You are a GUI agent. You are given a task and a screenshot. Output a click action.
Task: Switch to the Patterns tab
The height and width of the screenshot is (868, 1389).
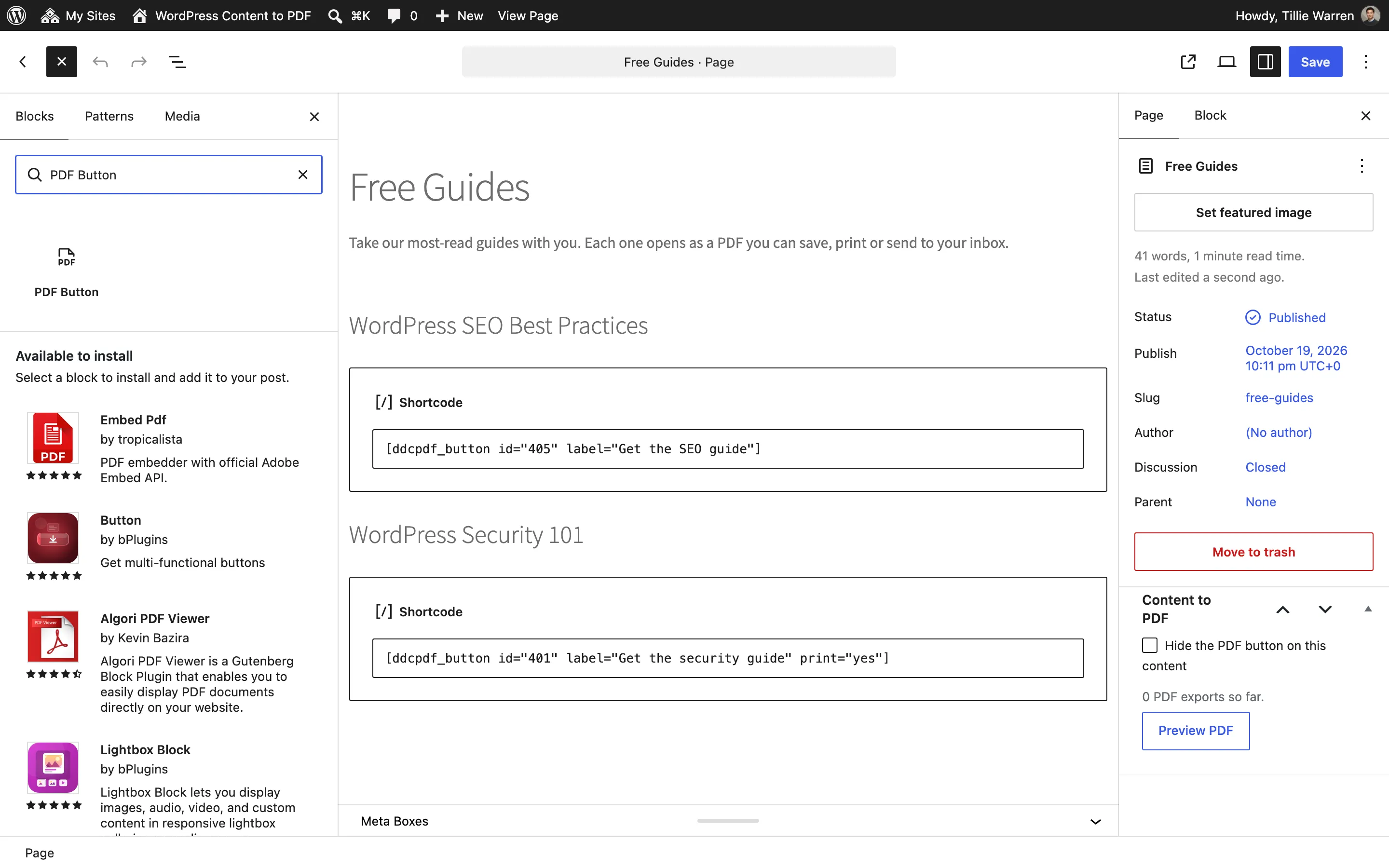(109, 116)
